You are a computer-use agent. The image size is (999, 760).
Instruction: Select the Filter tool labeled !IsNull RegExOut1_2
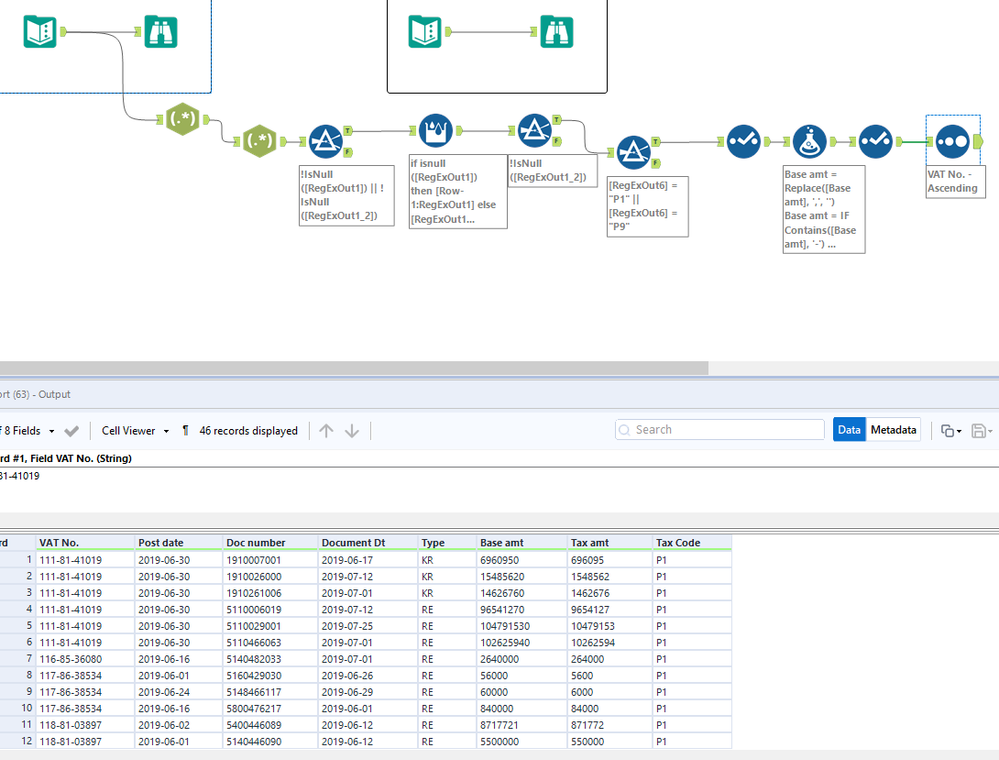(x=535, y=131)
